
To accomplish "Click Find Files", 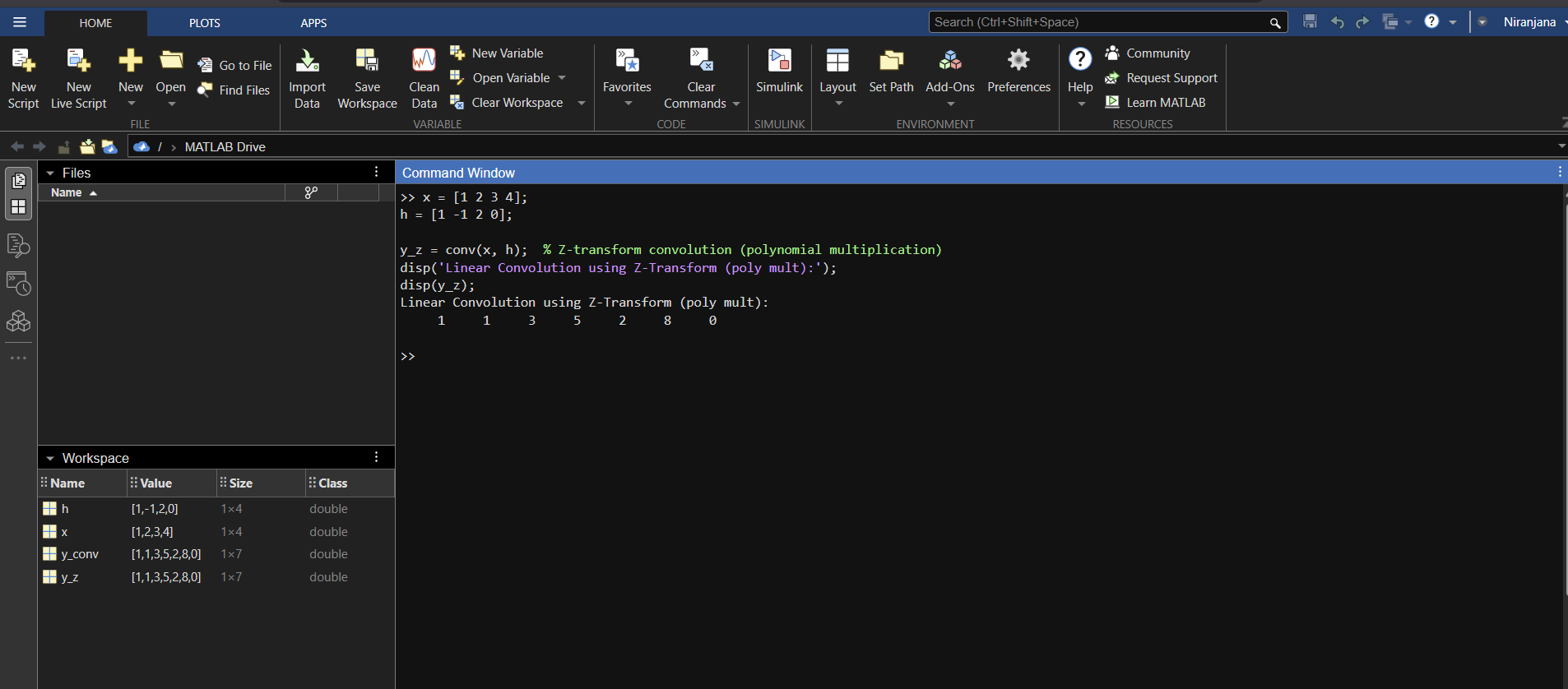I will 235,90.
